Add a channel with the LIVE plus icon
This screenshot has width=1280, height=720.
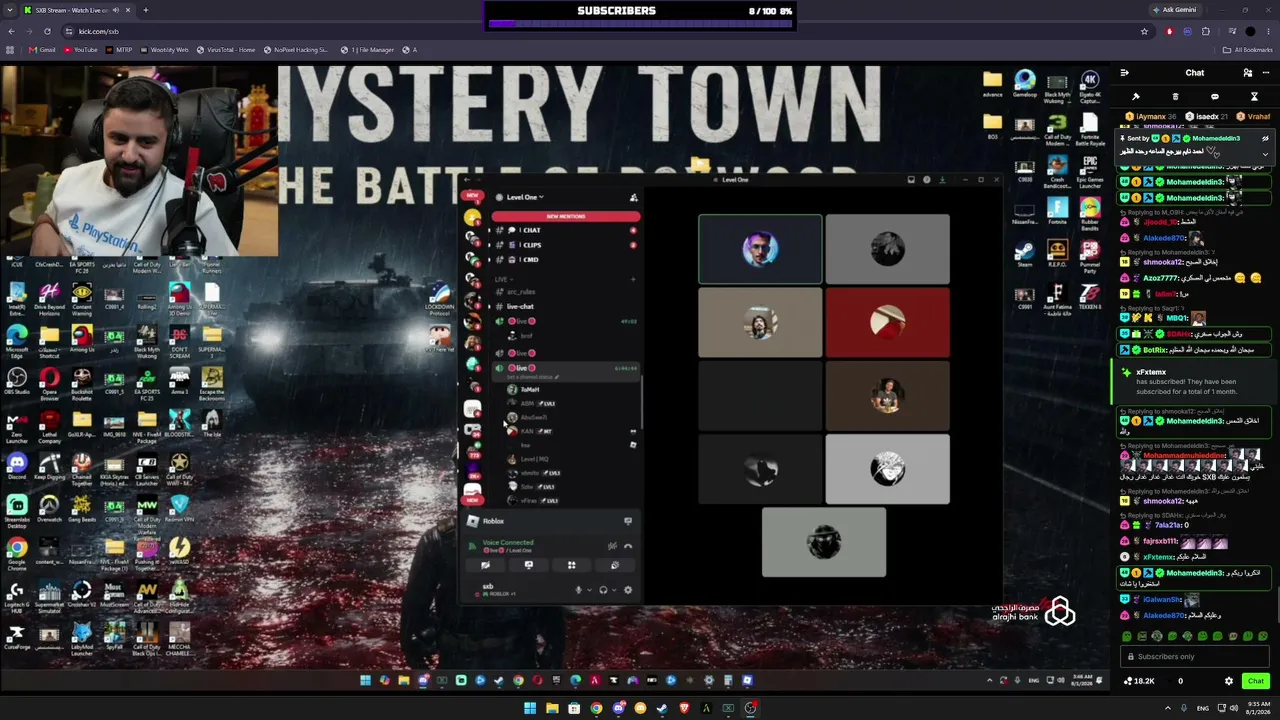coord(633,280)
